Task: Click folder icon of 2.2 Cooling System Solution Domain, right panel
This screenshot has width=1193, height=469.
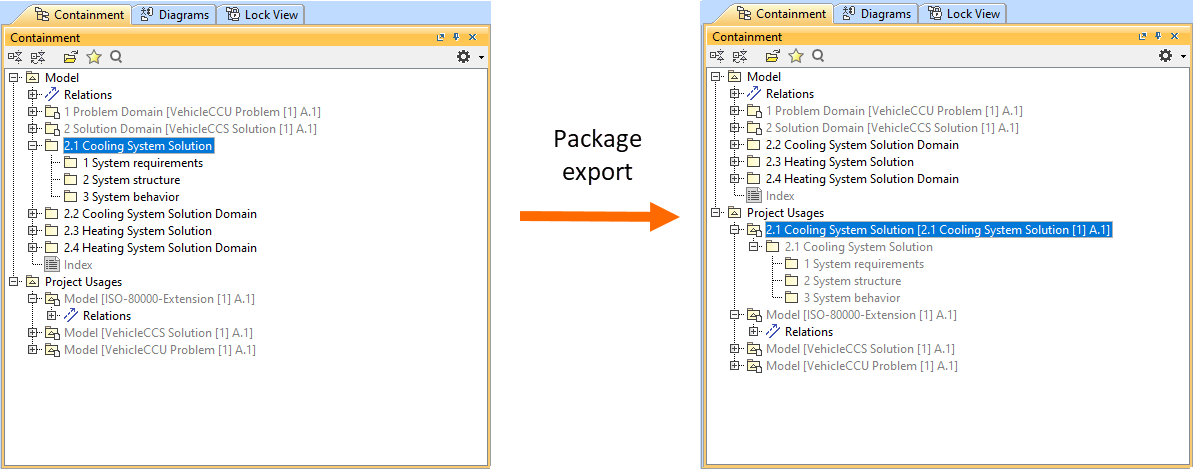Action: tap(754, 145)
